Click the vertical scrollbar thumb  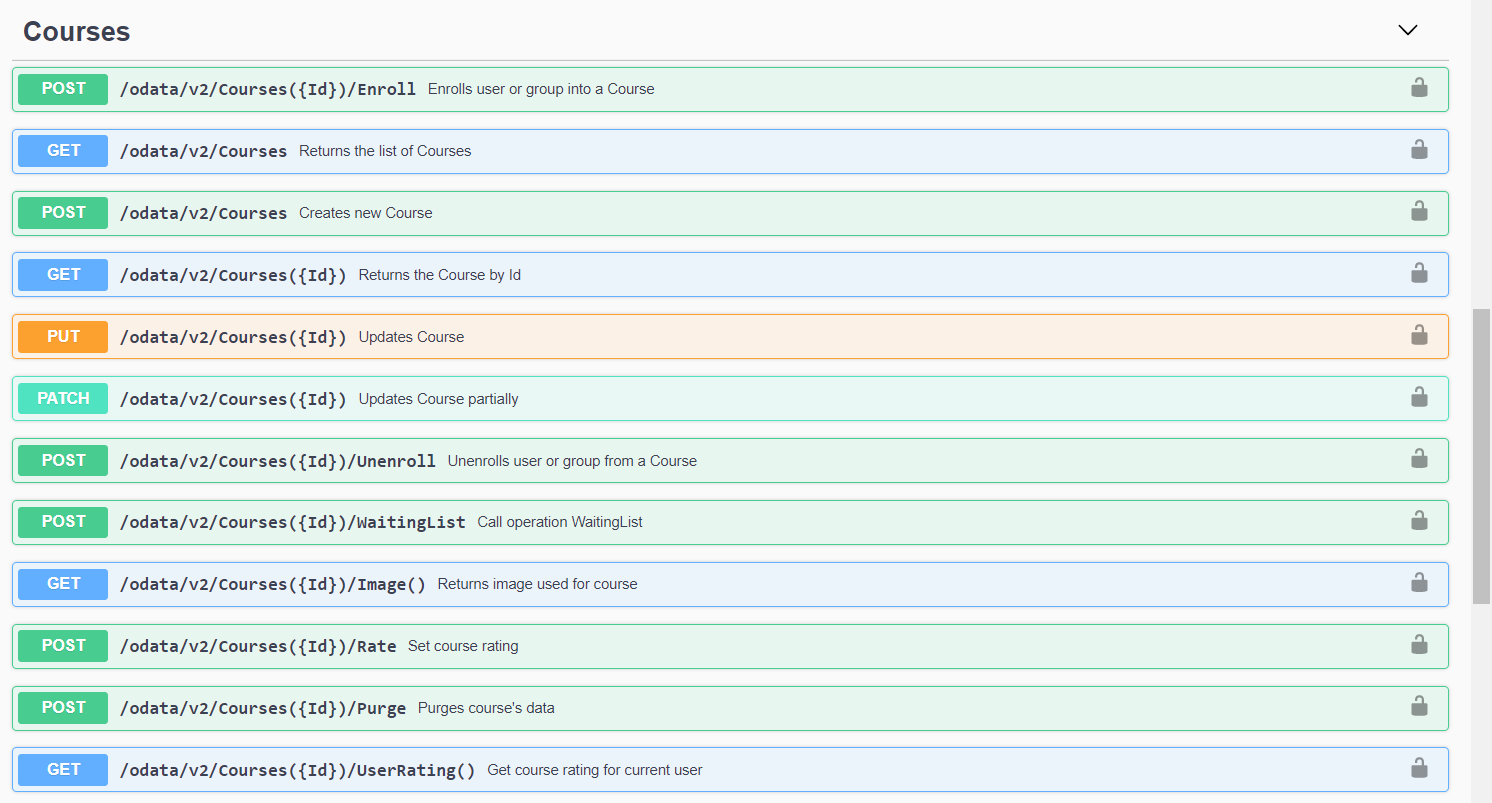1481,455
